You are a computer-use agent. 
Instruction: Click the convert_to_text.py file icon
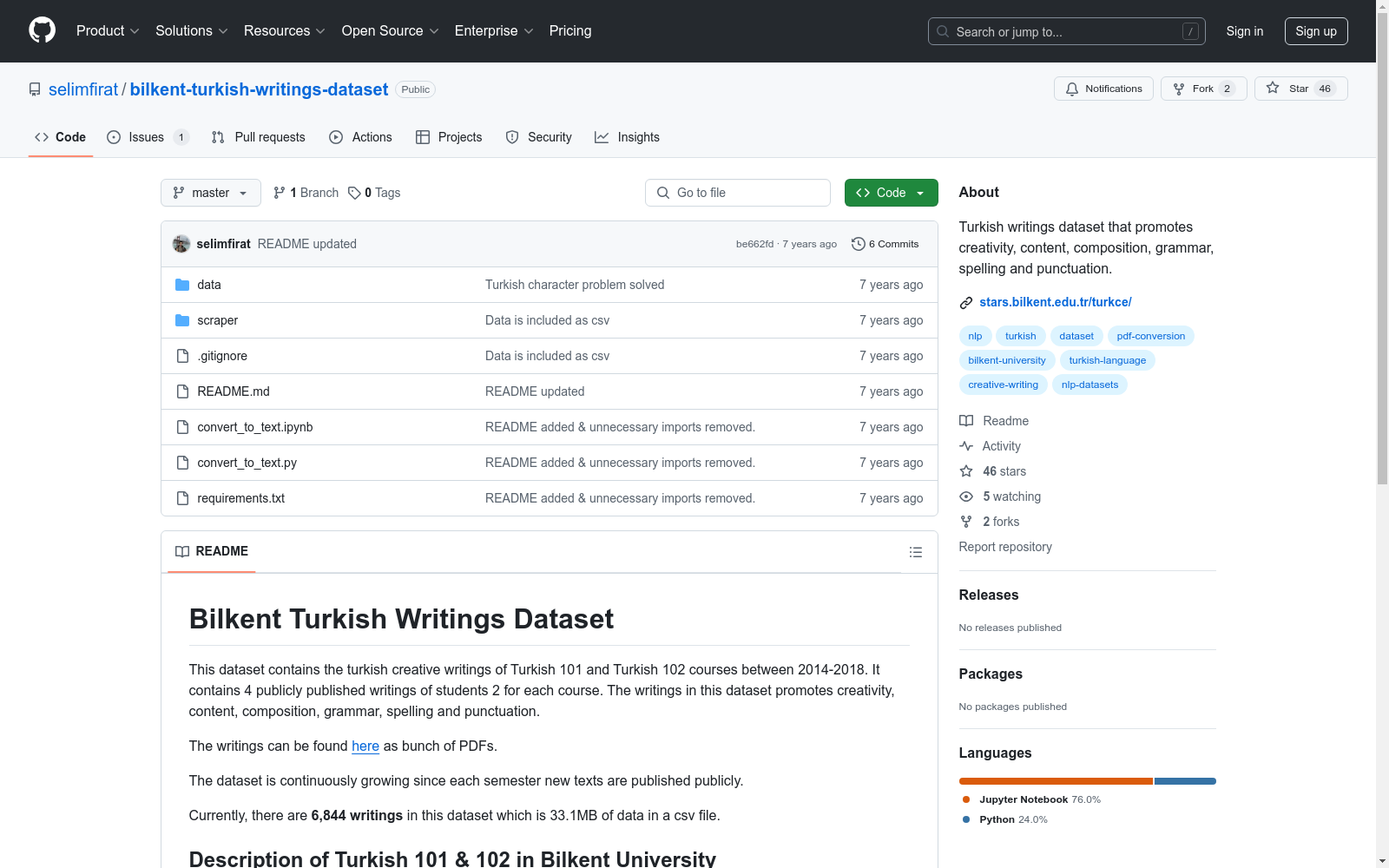point(182,463)
